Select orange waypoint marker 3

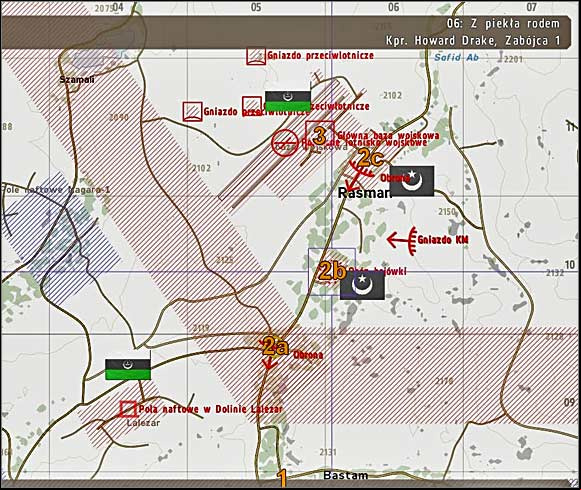(319, 136)
